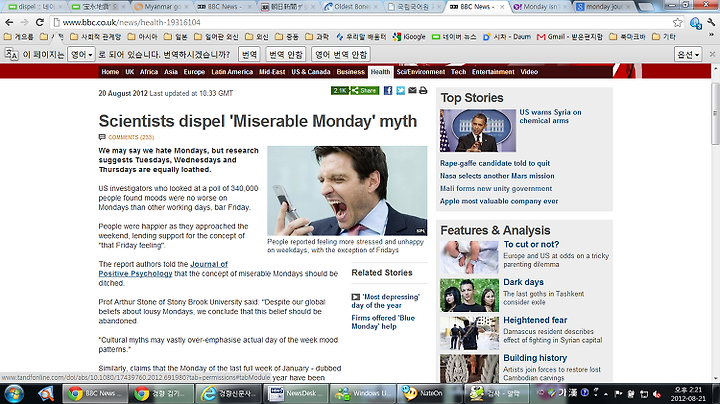The height and width of the screenshot is (404, 720).
Task: Switch to the BBC News Chrome taskbar window
Action: point(95,393)
